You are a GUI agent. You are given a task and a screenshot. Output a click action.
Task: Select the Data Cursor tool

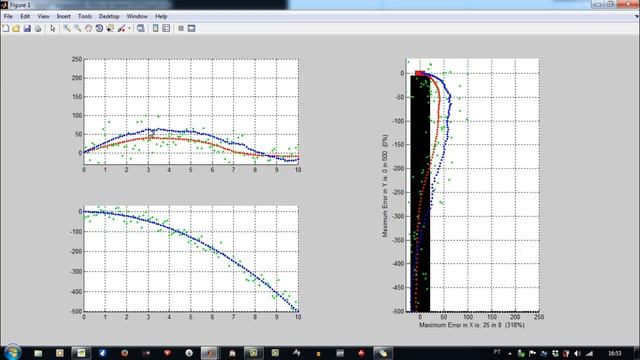point(110,28)
